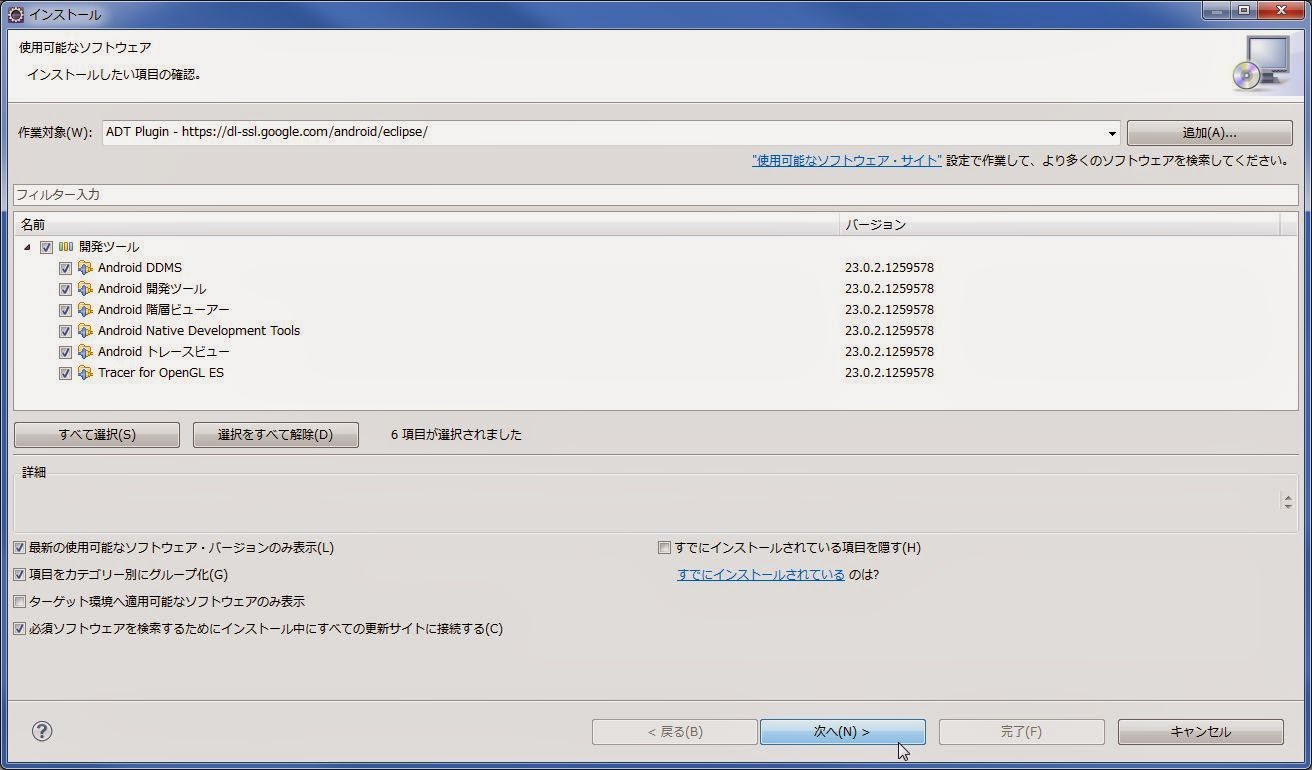1312x770 pixels.
Task: Click the 開発ツール category icon
Action: pos(66,247)
